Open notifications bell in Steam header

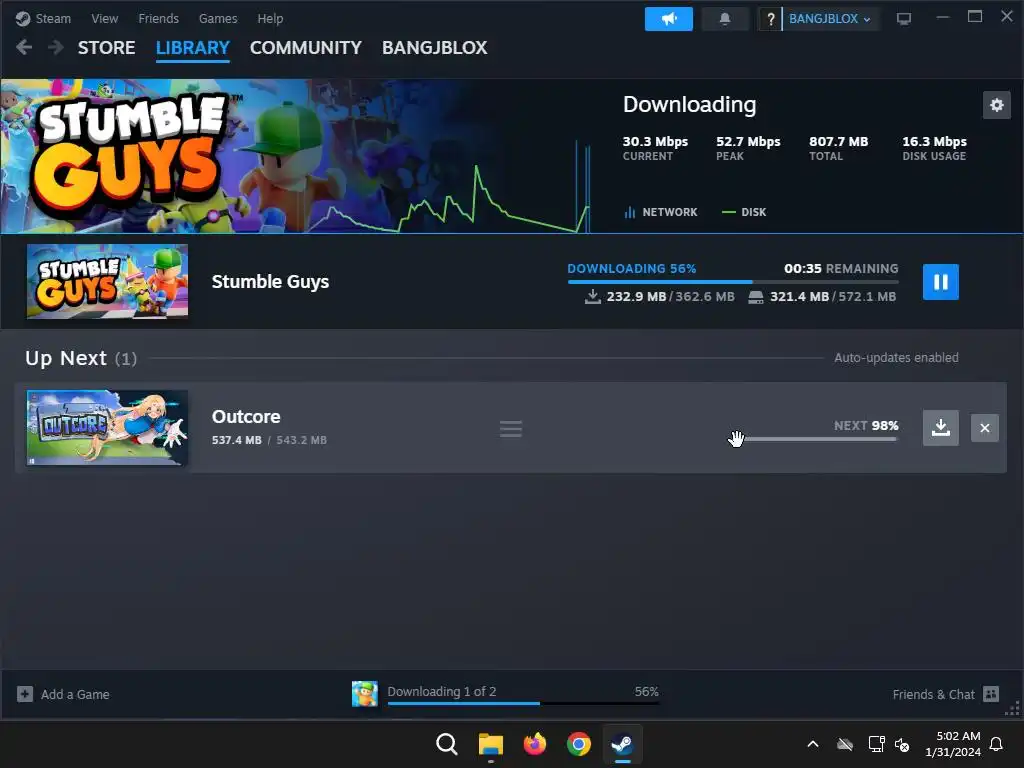725,18
